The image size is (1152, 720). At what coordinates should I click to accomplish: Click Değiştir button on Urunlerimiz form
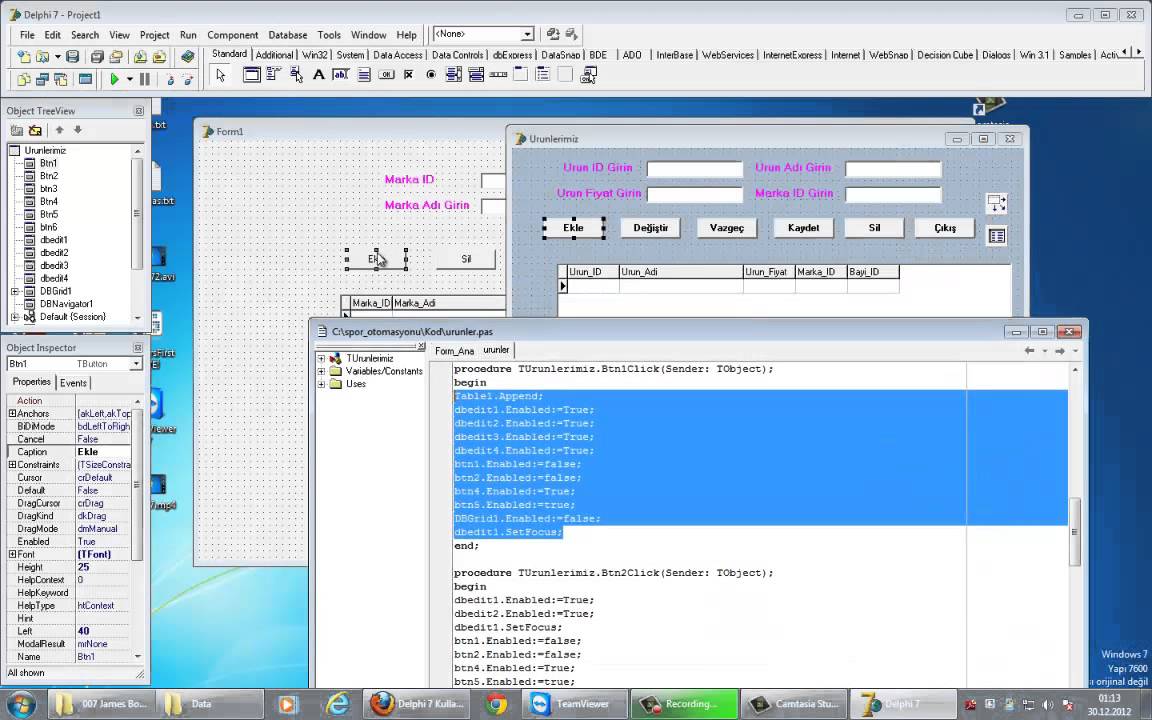coord(651,228)
